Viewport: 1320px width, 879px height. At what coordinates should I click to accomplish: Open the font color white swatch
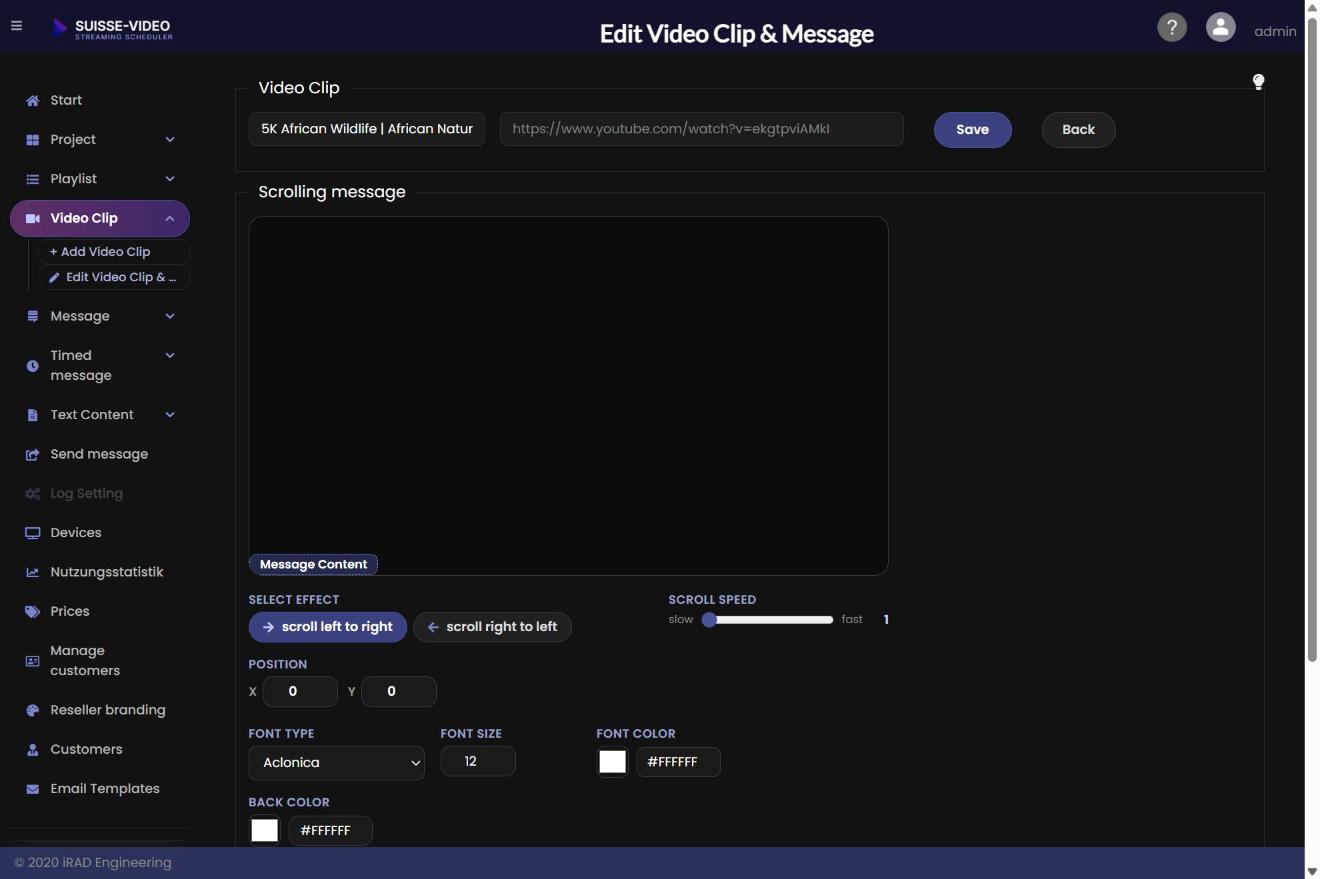tap(612, 762)
